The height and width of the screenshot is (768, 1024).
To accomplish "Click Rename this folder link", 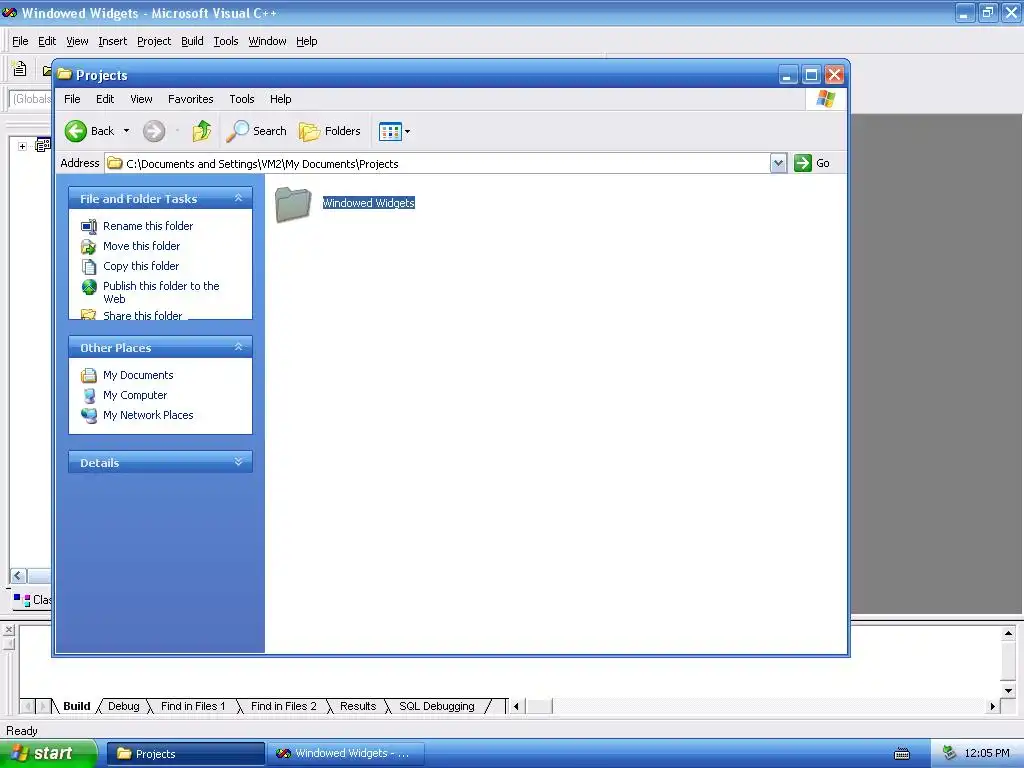I will (148, 226).
